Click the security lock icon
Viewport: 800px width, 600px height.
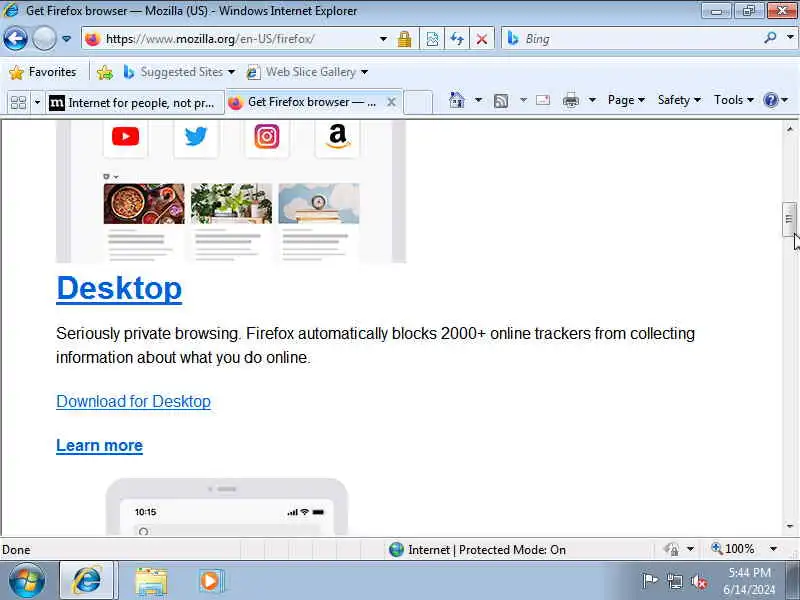click(405, 39)
